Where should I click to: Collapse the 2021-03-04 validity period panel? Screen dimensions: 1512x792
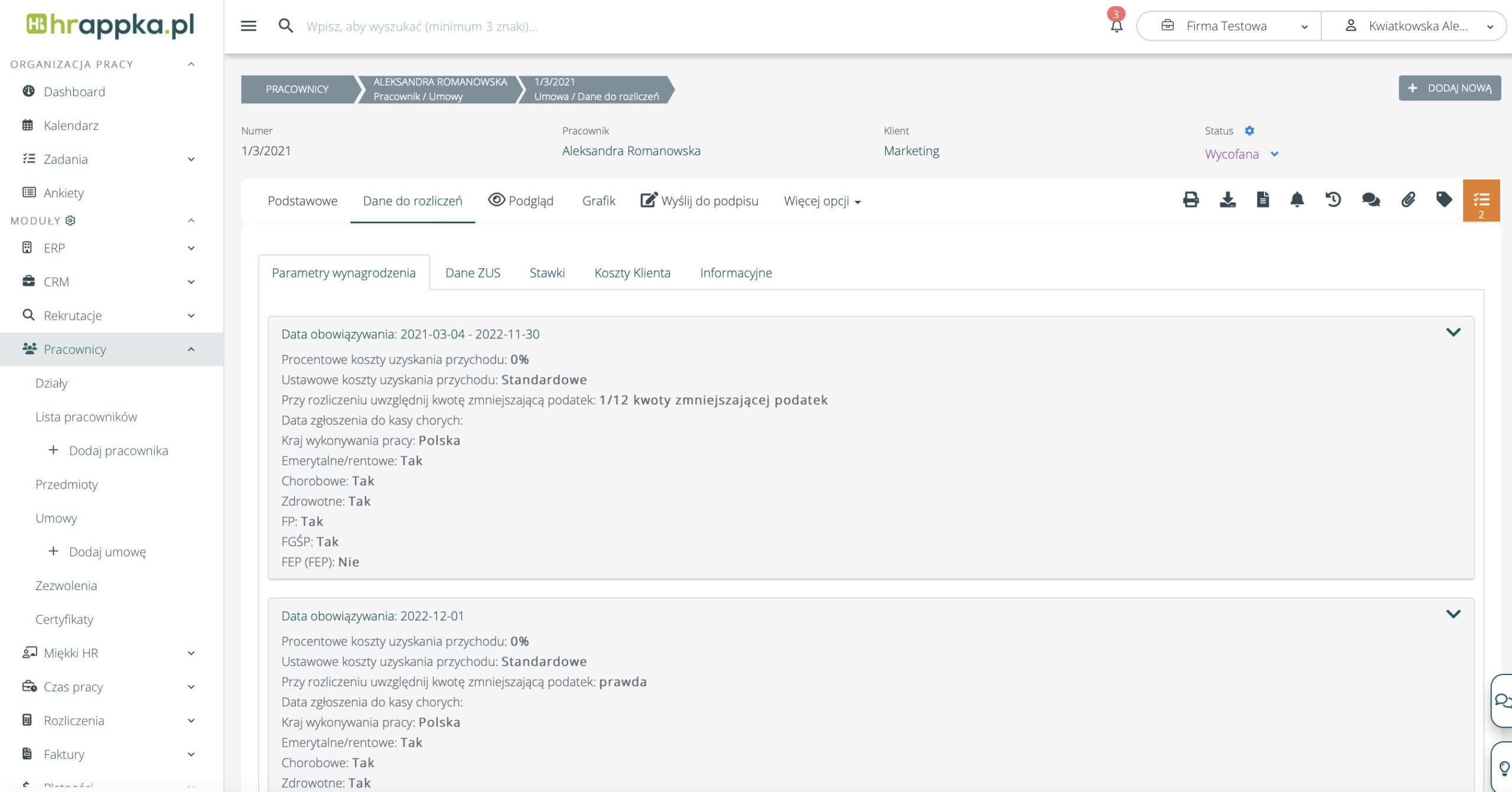pos(1453,332)
